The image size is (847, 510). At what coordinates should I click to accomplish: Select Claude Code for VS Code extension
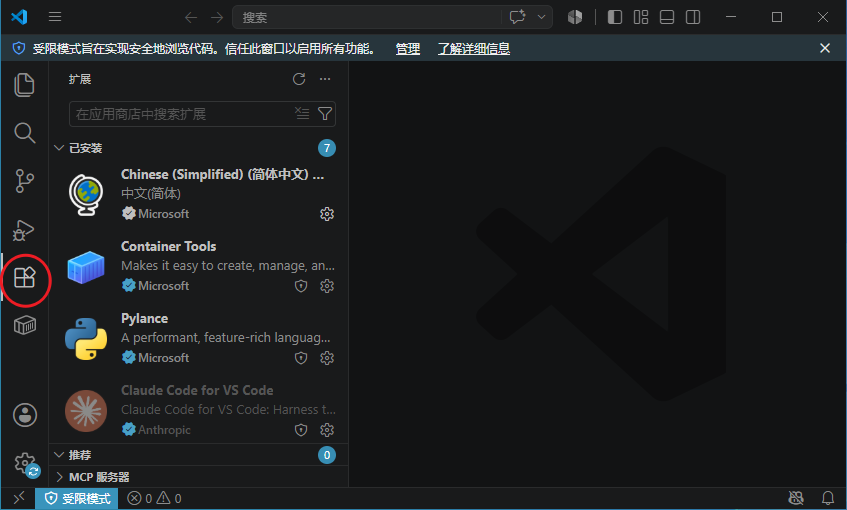(x=199, y=410)
